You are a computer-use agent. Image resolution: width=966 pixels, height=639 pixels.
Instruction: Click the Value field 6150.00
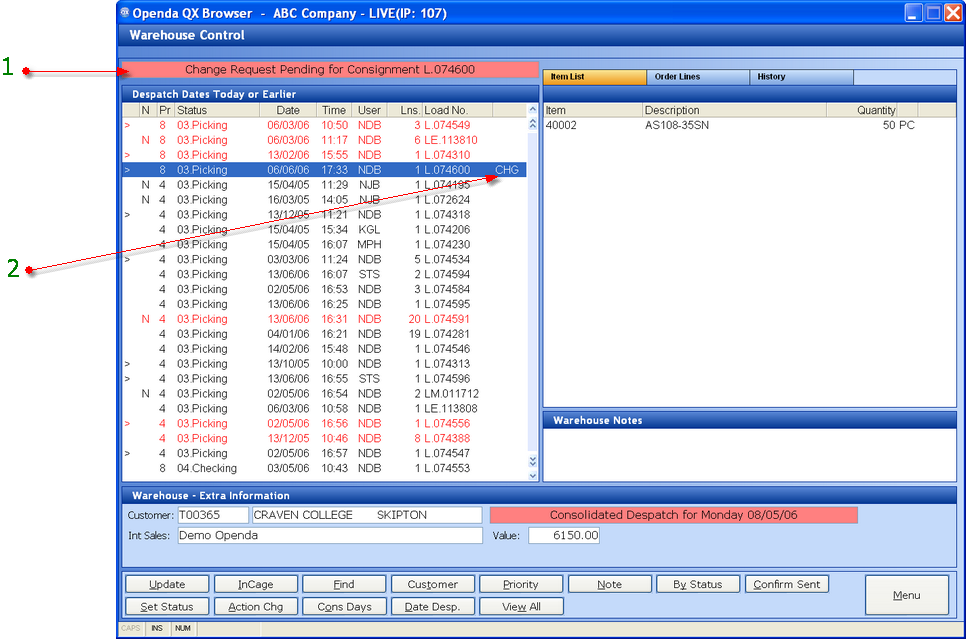tap(564, 535)
